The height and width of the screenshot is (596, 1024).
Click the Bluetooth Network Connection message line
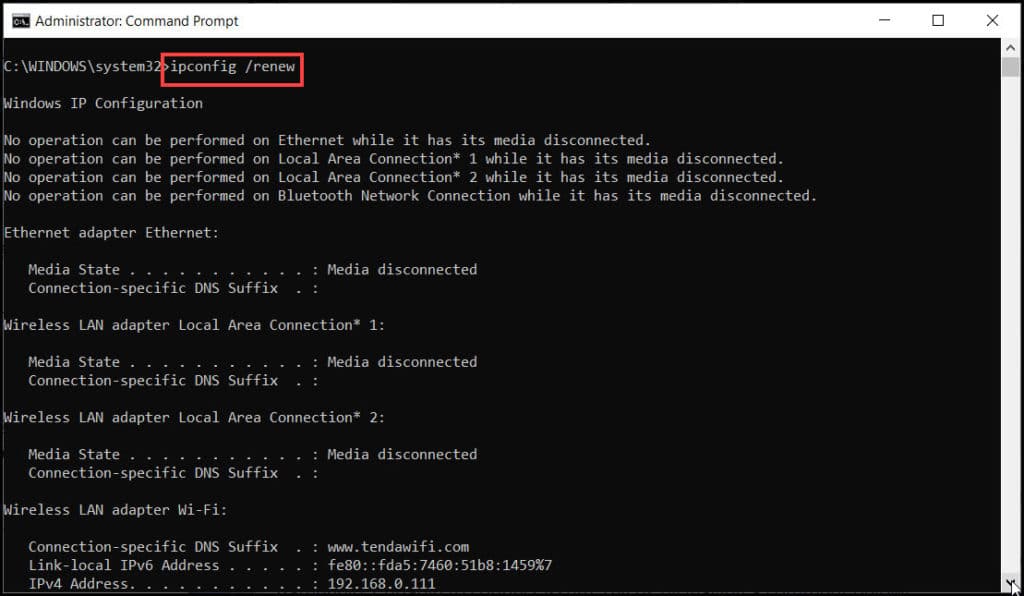point(410,195)
